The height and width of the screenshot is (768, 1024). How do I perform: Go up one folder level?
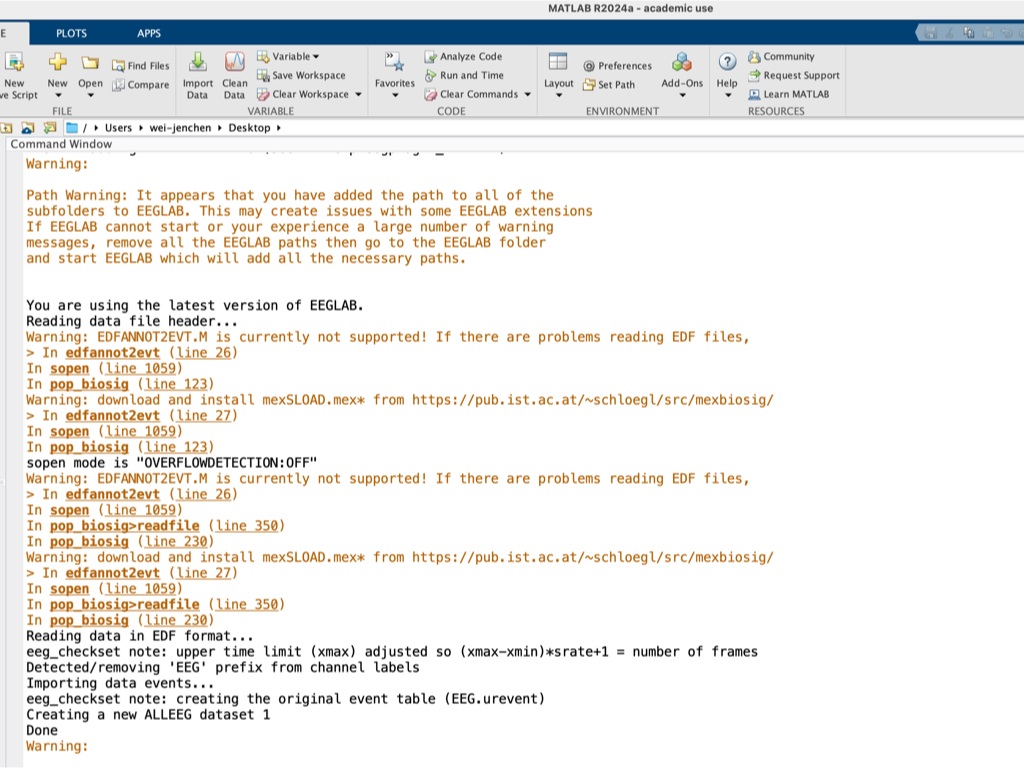[7, 127]
